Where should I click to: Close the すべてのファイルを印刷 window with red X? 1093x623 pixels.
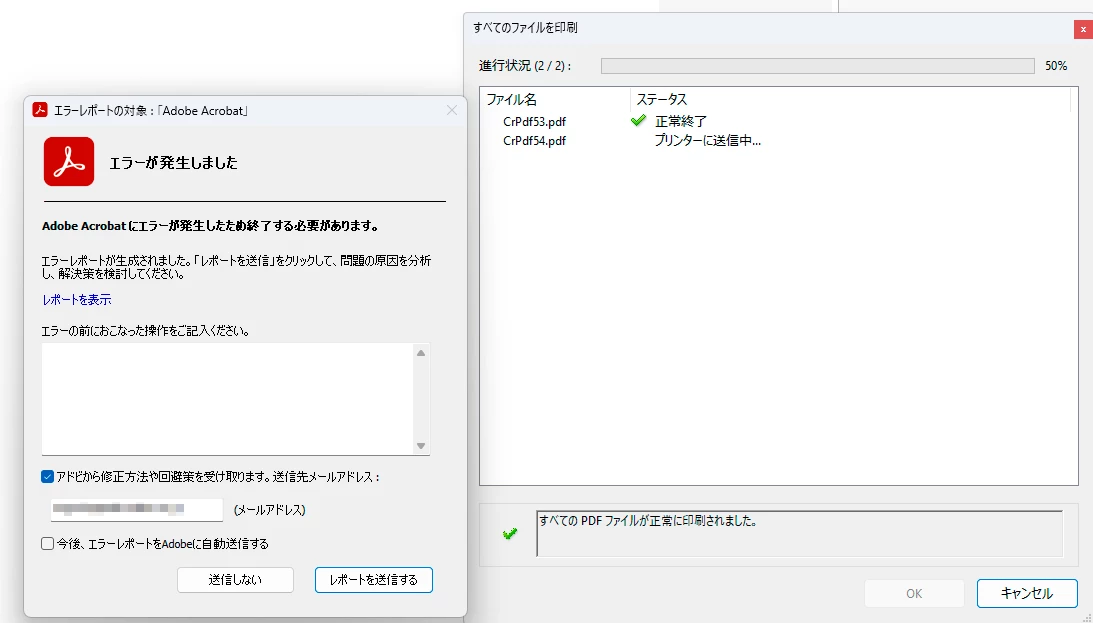tap(1083, 29)
